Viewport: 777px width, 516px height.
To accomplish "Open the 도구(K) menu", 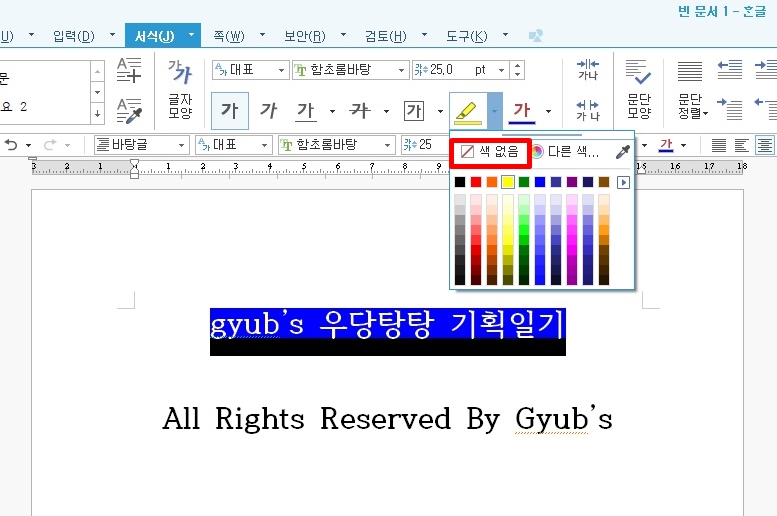I will coord(466,36).
